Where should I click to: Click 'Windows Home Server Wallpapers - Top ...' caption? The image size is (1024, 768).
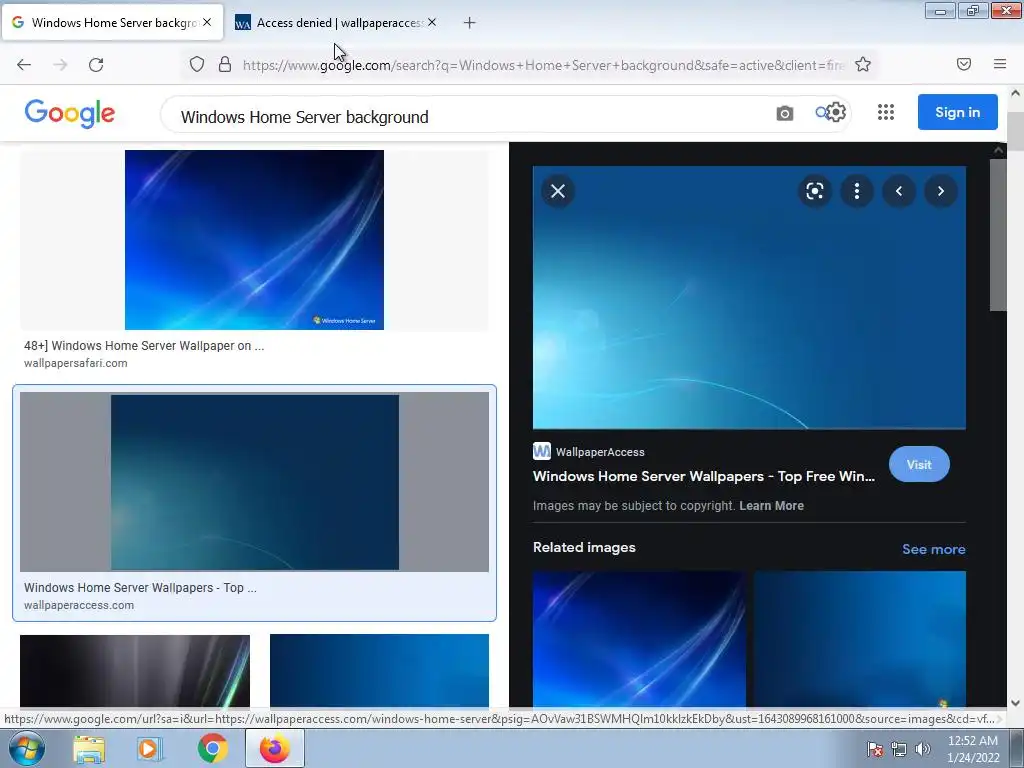coord(140,588)
